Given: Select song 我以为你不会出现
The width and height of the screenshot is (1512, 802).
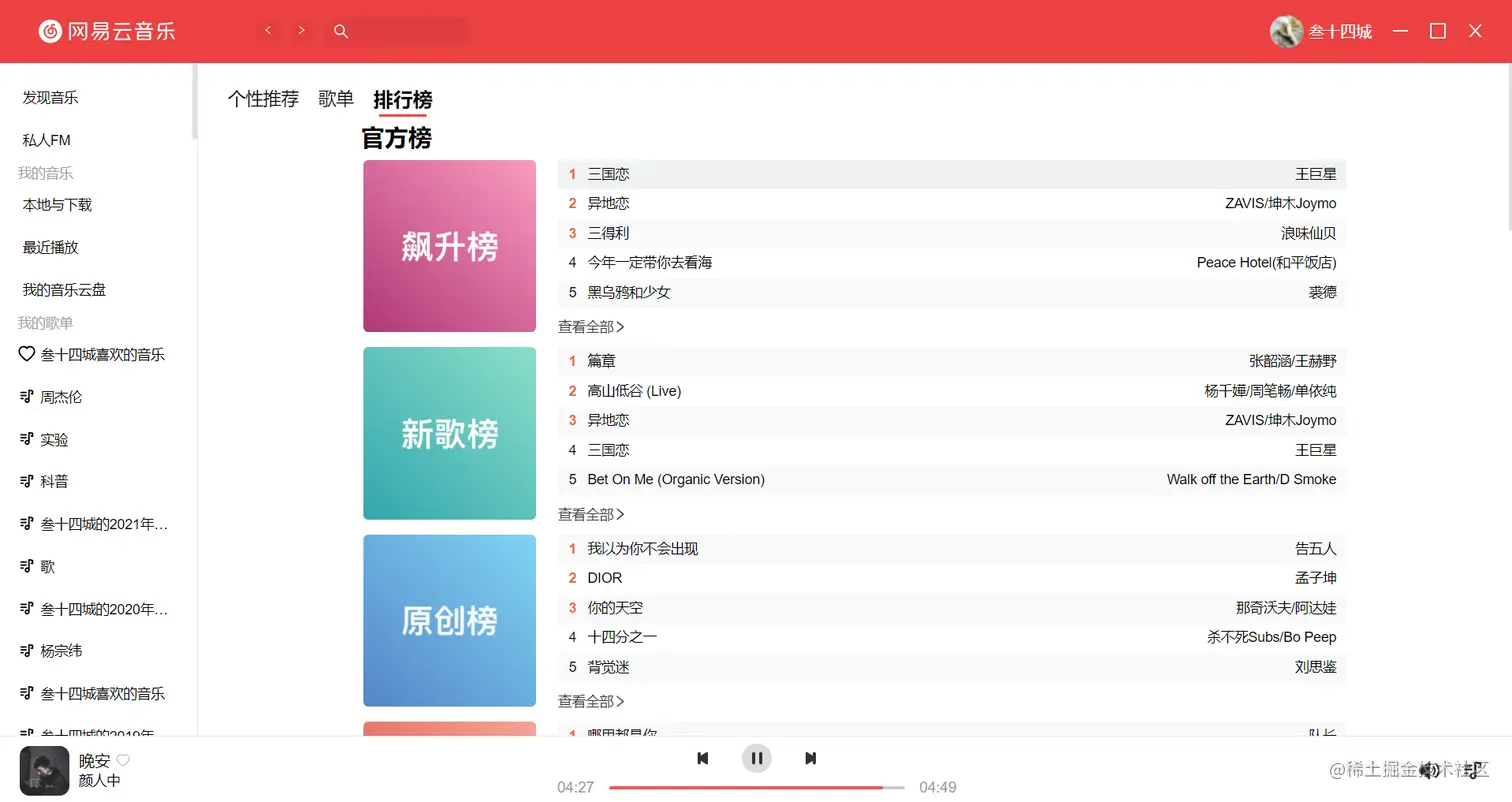Looking at the screenshot, I should 643,548.
